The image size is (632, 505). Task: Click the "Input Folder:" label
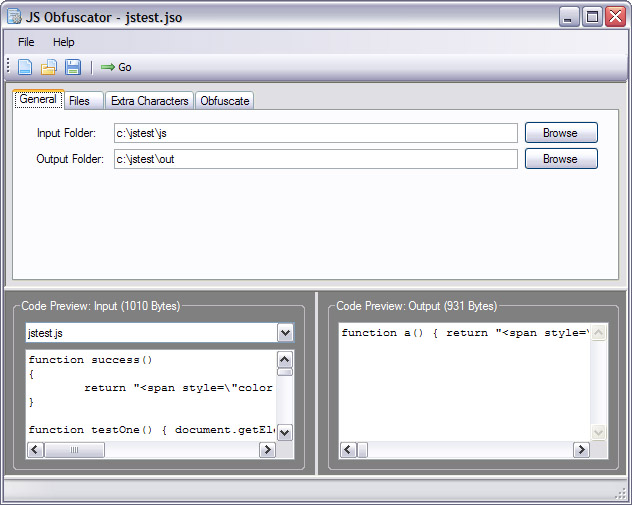(66, 133)
